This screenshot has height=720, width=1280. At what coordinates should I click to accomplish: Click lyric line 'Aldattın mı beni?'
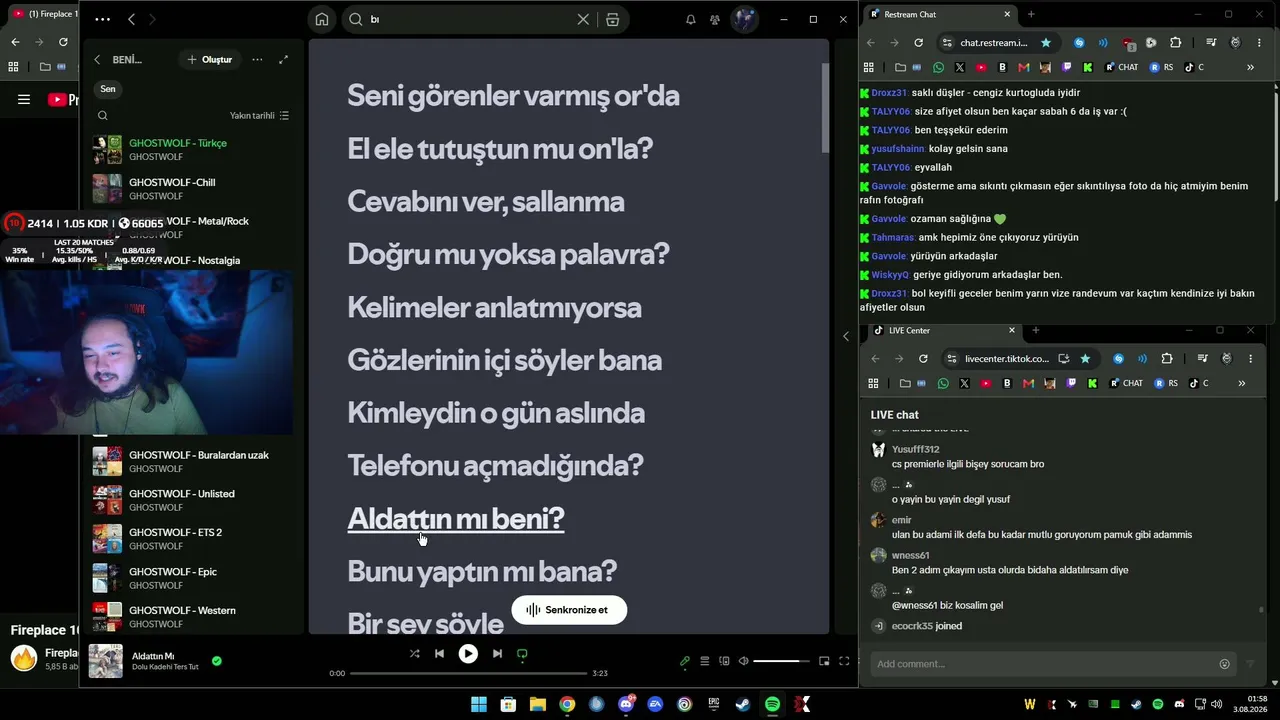click(456, 518)
